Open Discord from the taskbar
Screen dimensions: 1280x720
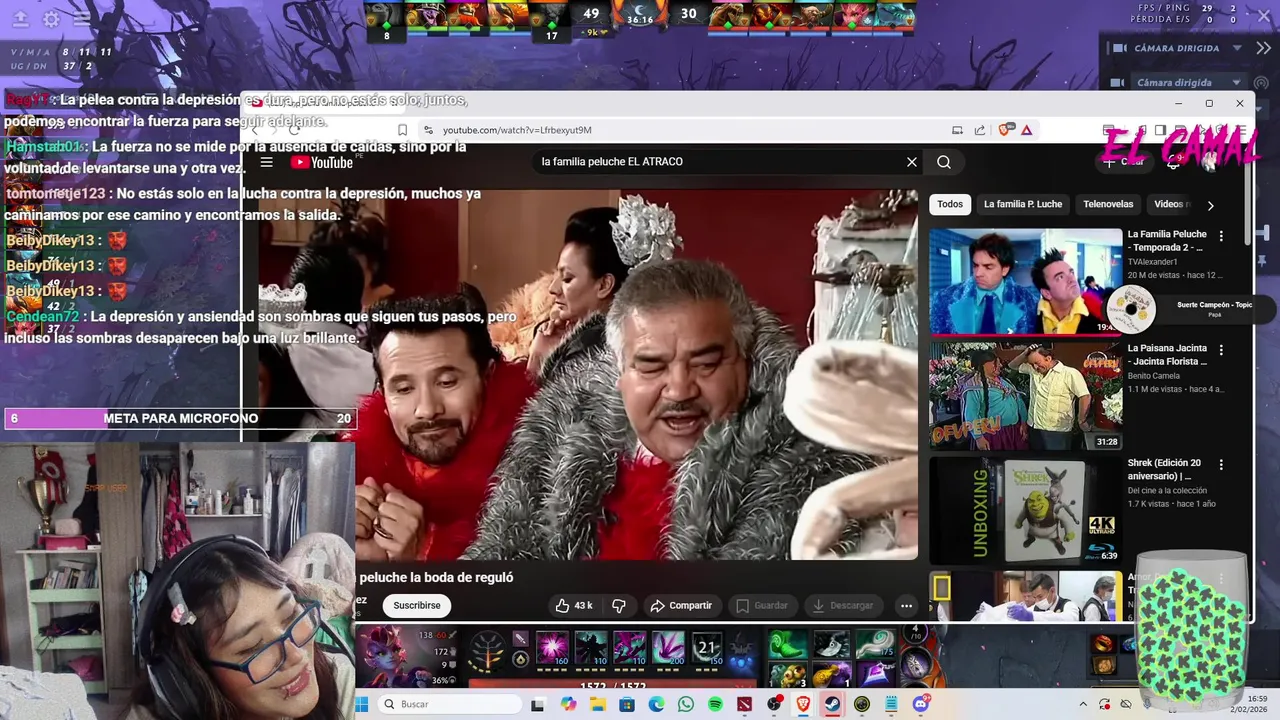[921, 704]
